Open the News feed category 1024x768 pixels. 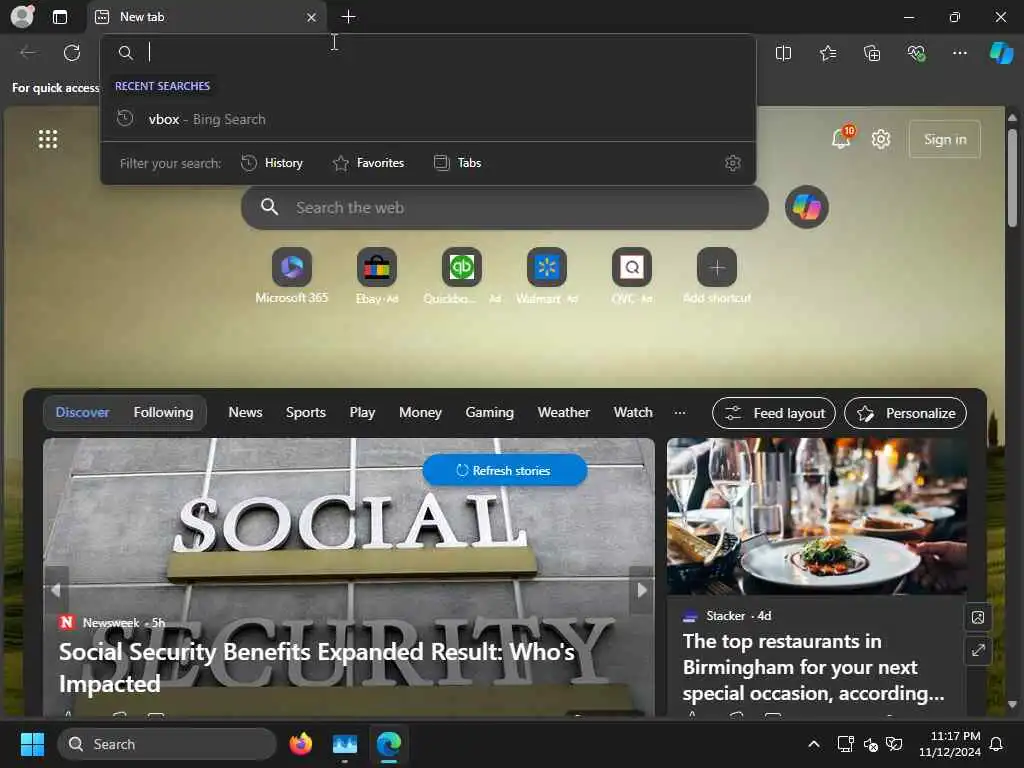[x=246, y=413]
